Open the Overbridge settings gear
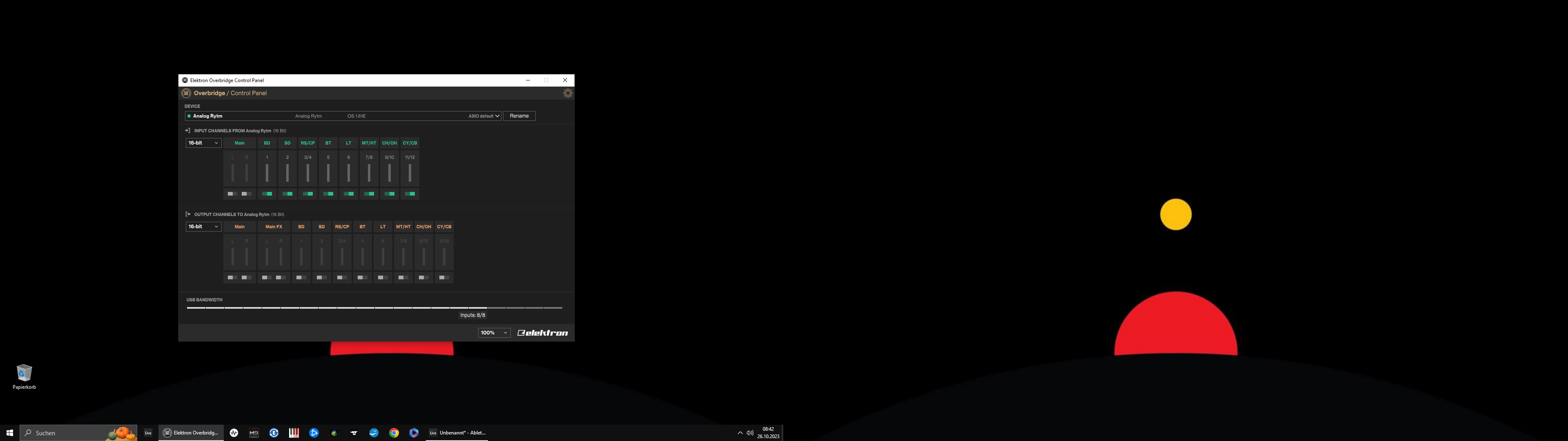 568,93
